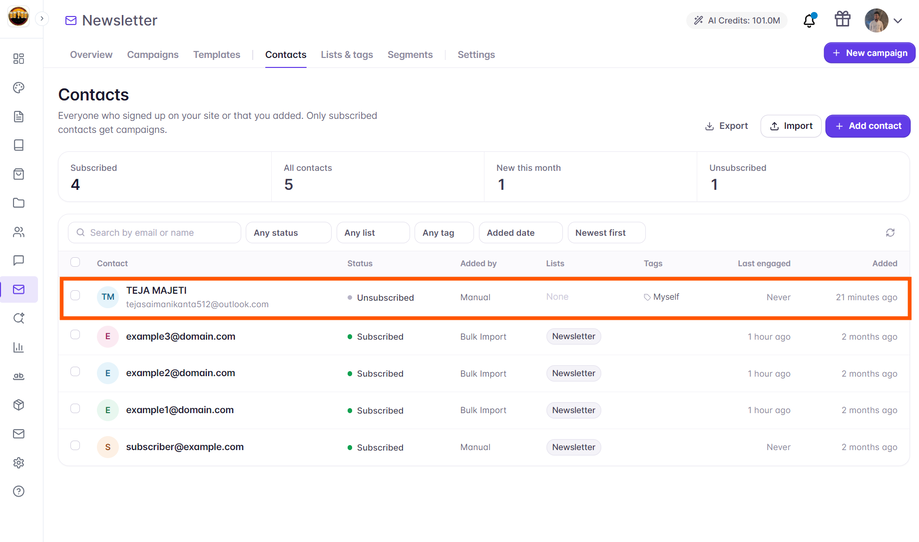Click the Newsletter list chip for subscriber@example.com
The width and height of the screenshot is (919, 542).
573,447
